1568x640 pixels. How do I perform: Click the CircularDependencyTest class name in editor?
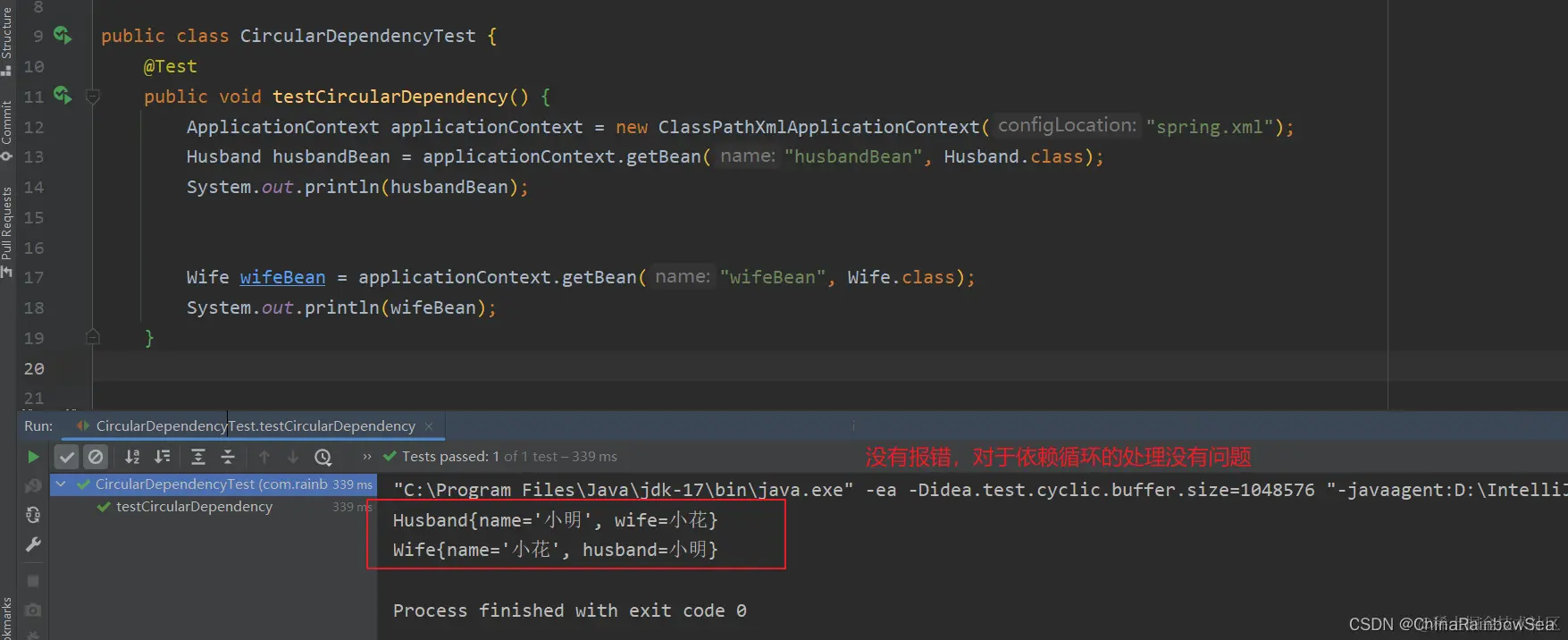357,36
